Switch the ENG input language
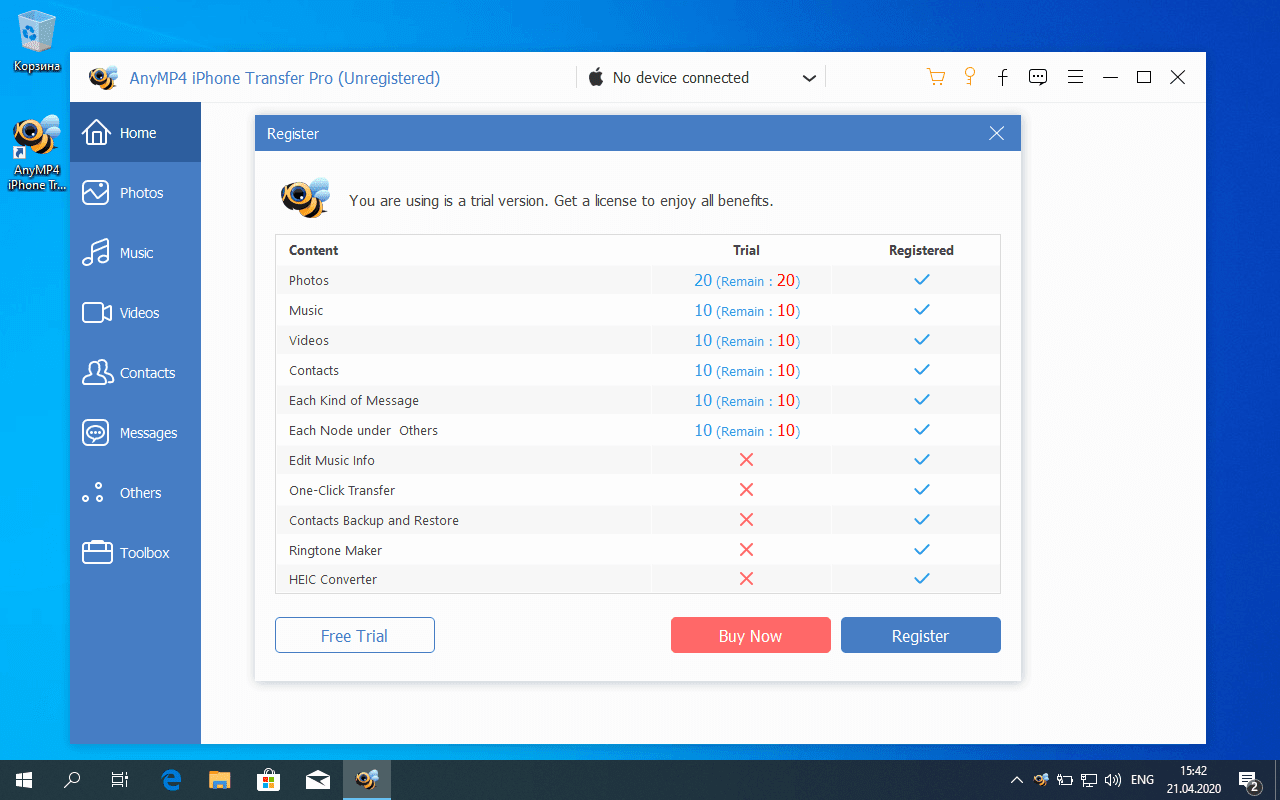Image resolution: width=1280 pixels, height=800 pixels. 1142,780
